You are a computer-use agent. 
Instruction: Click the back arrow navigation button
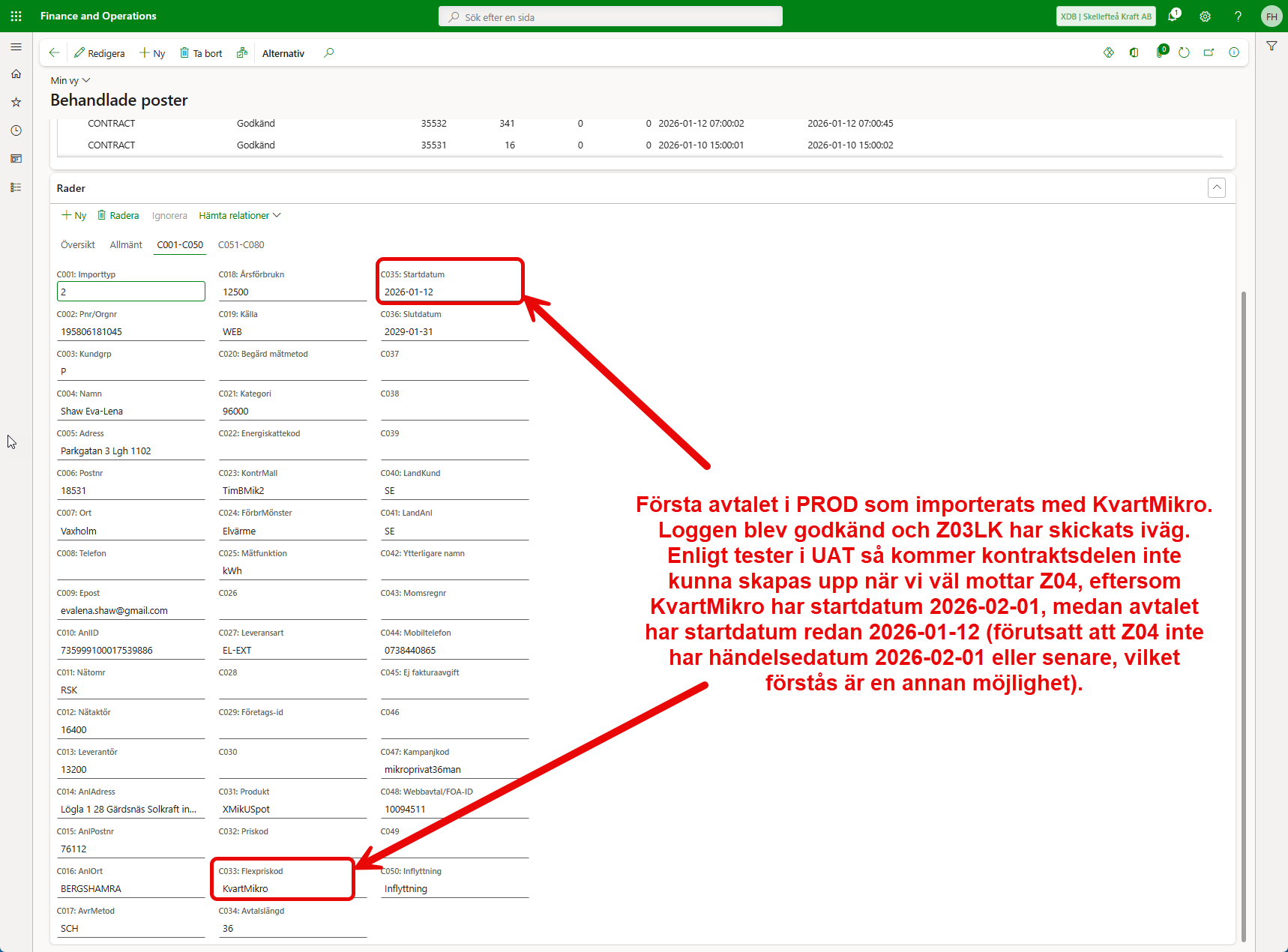point(54,52)
